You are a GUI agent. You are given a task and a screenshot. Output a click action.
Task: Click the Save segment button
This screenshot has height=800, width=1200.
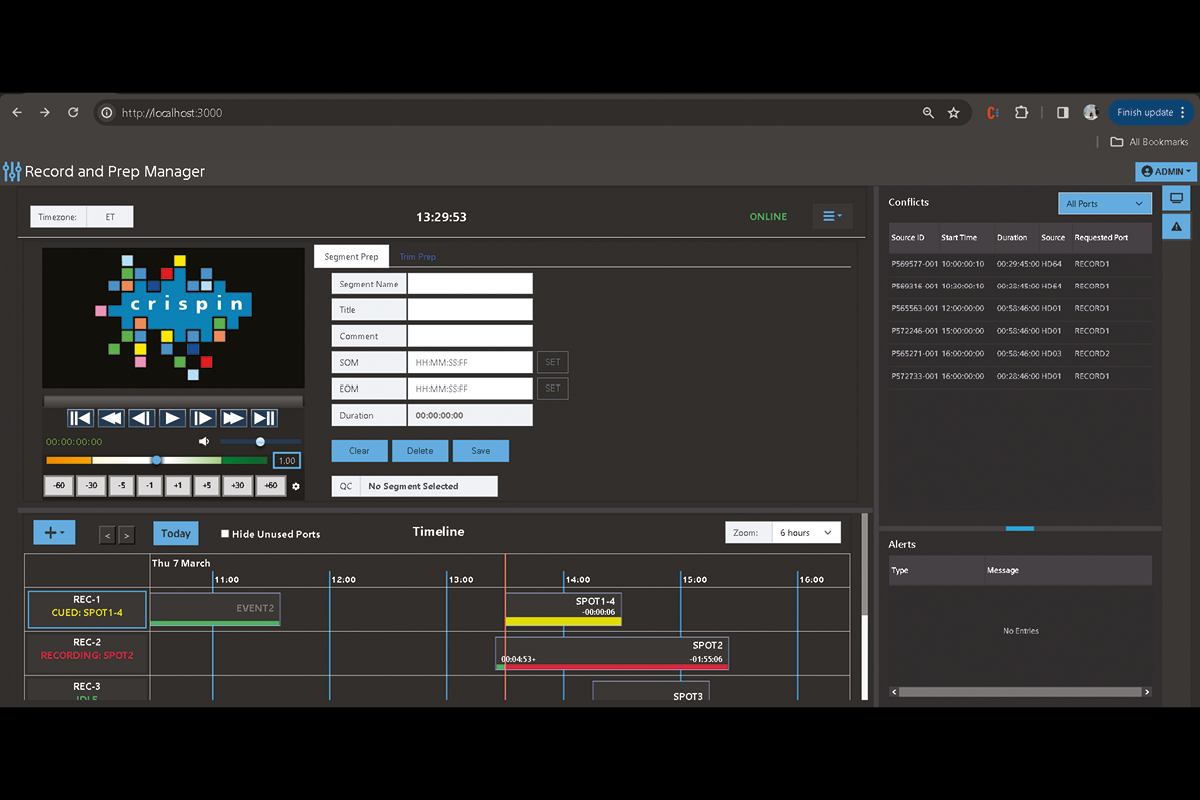(480, 451)
